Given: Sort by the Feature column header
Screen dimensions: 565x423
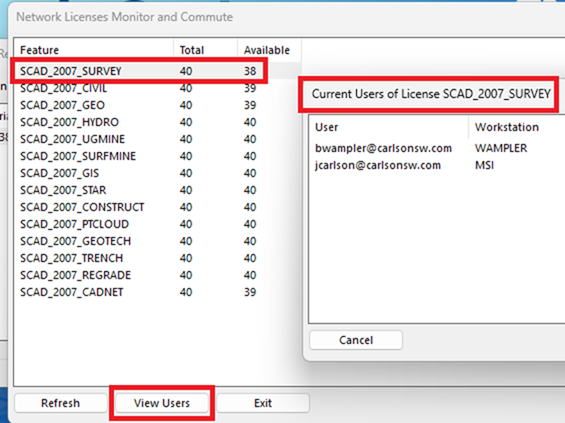Looking at the screenshot, I should click(94, 50).
